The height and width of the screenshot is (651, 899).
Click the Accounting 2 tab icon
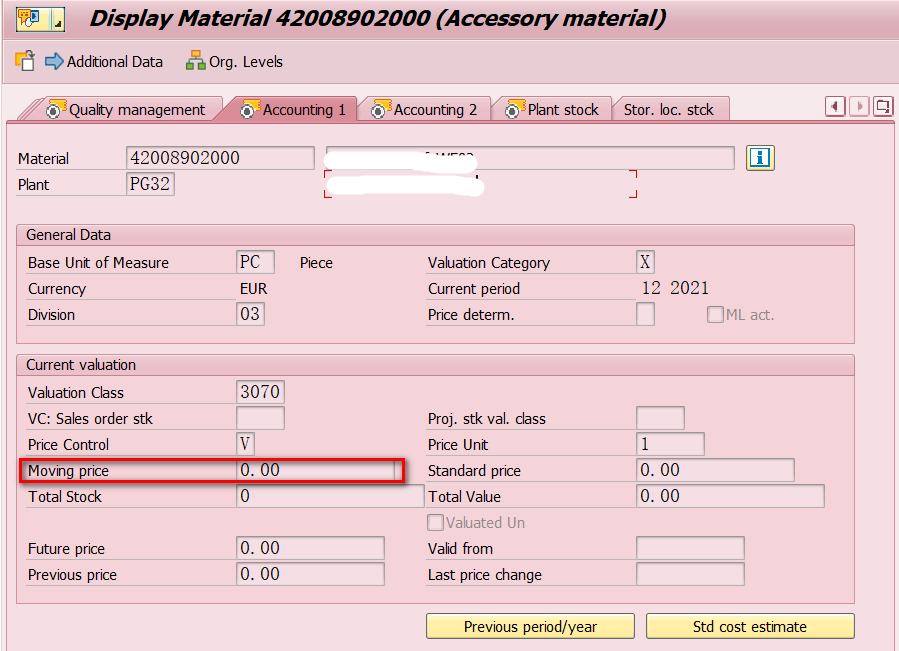point(381,108)
